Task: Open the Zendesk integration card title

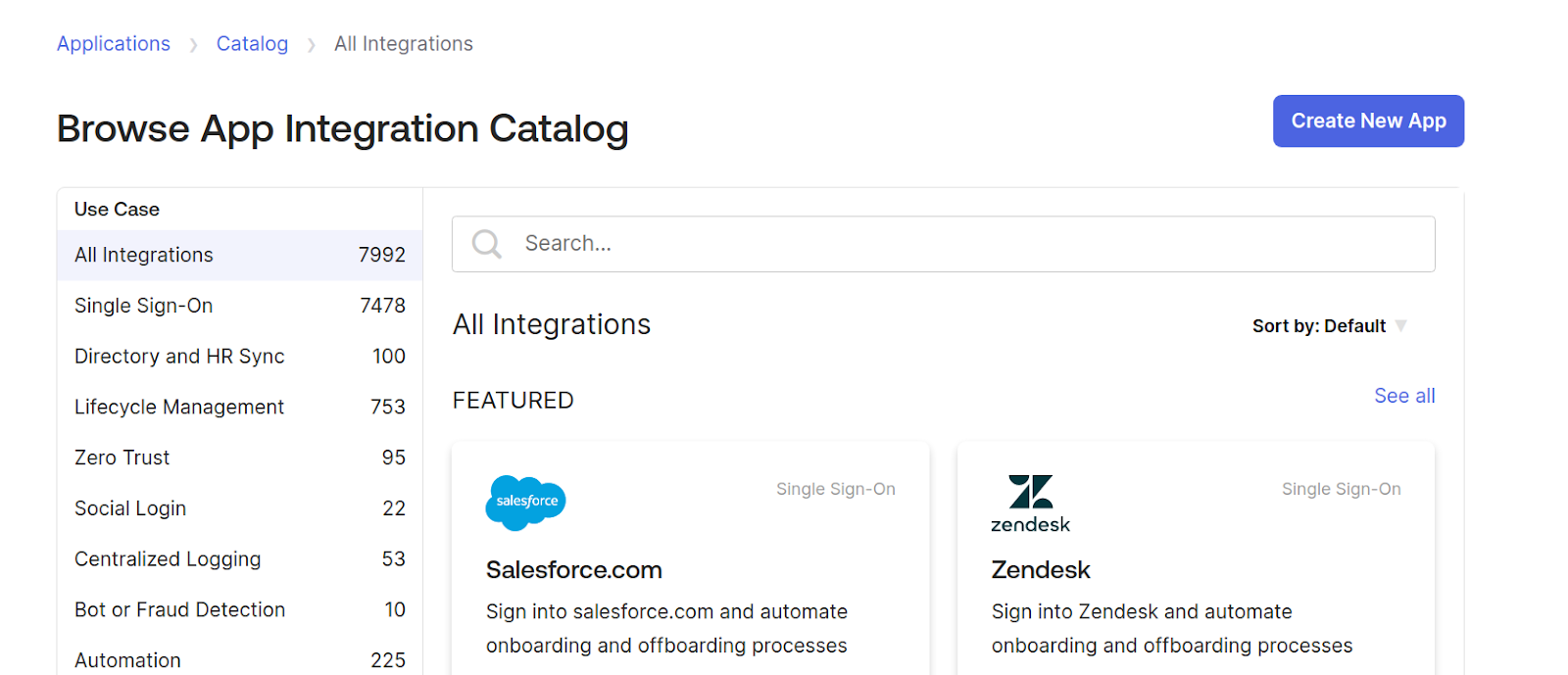Action: (1041, 570)
